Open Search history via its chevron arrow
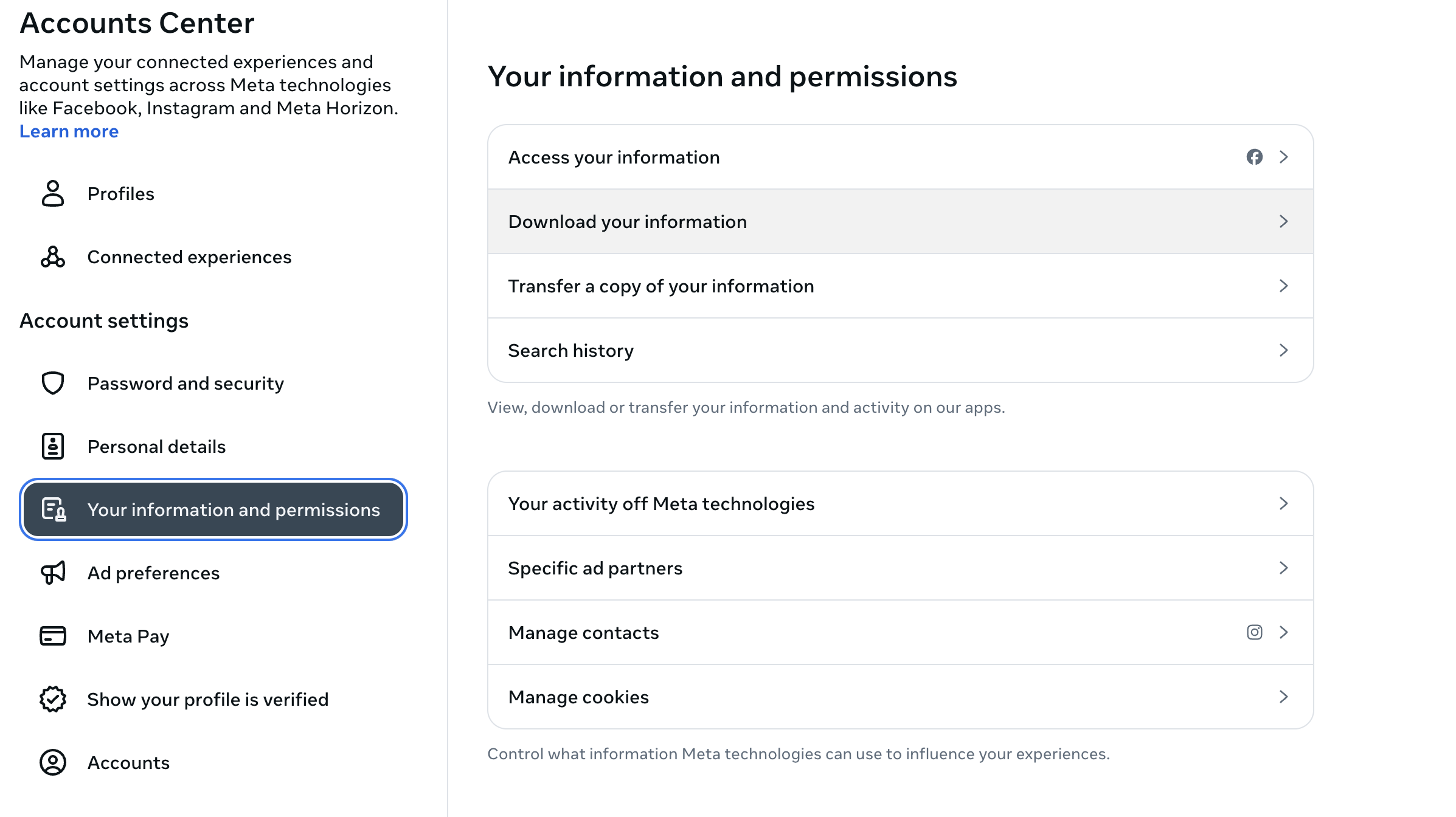Viewport: 1456px width, 817px height. 1283,350
